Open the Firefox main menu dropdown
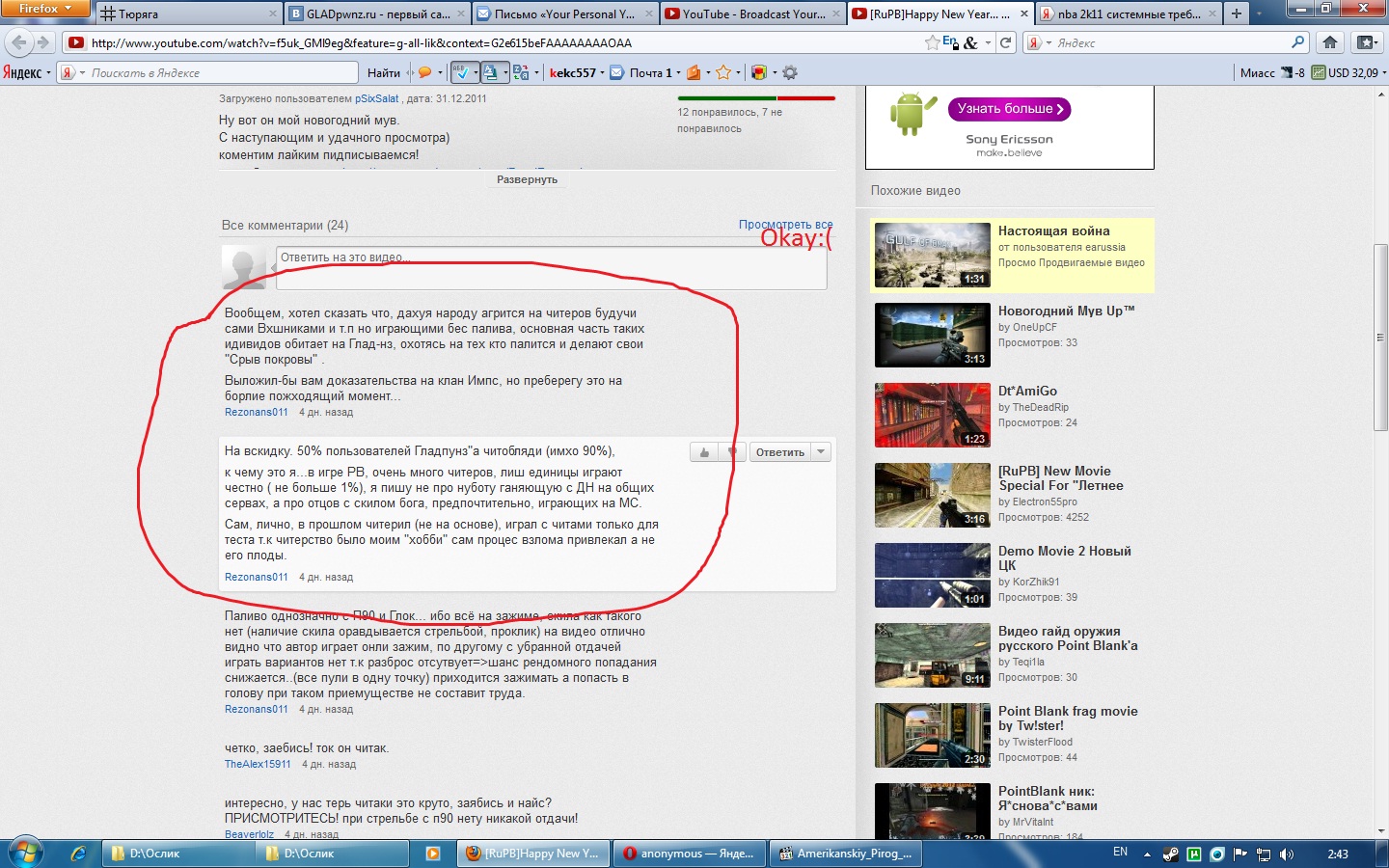1389x868 pixels. 44,9
